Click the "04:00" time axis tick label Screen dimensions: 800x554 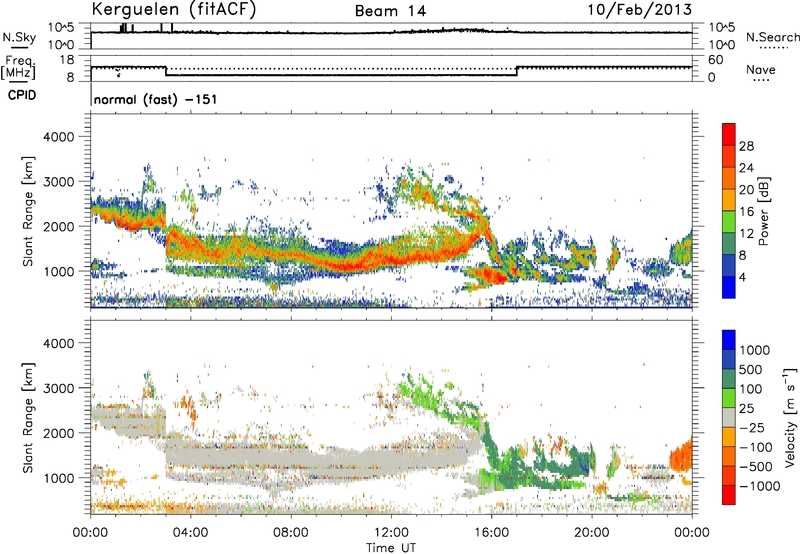(x=190, y=532)
